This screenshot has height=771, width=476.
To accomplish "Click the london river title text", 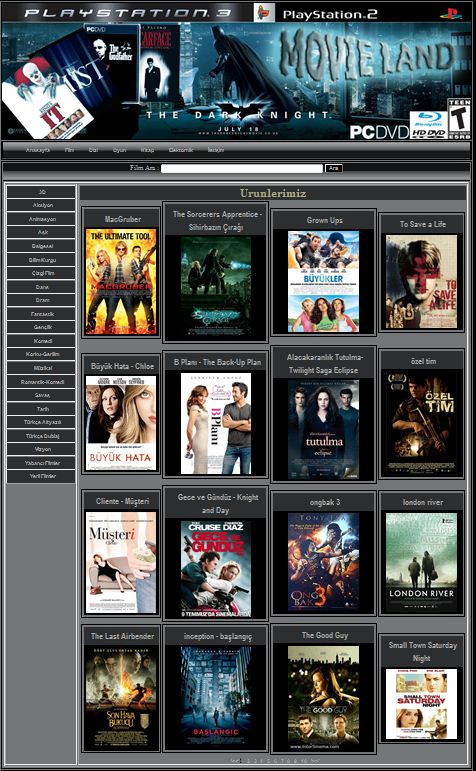I will pos(423,502).
